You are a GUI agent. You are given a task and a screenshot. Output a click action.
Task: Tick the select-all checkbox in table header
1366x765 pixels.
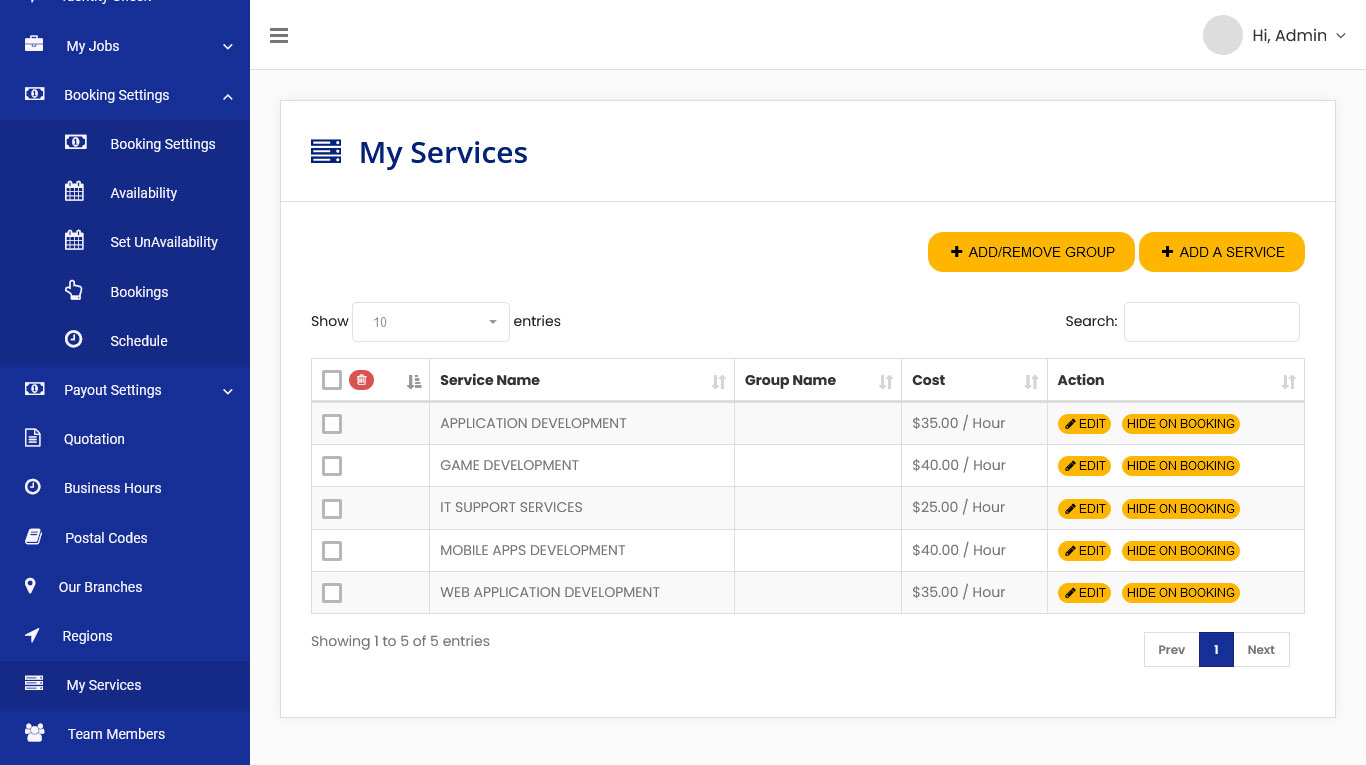(x=332, y=380)
